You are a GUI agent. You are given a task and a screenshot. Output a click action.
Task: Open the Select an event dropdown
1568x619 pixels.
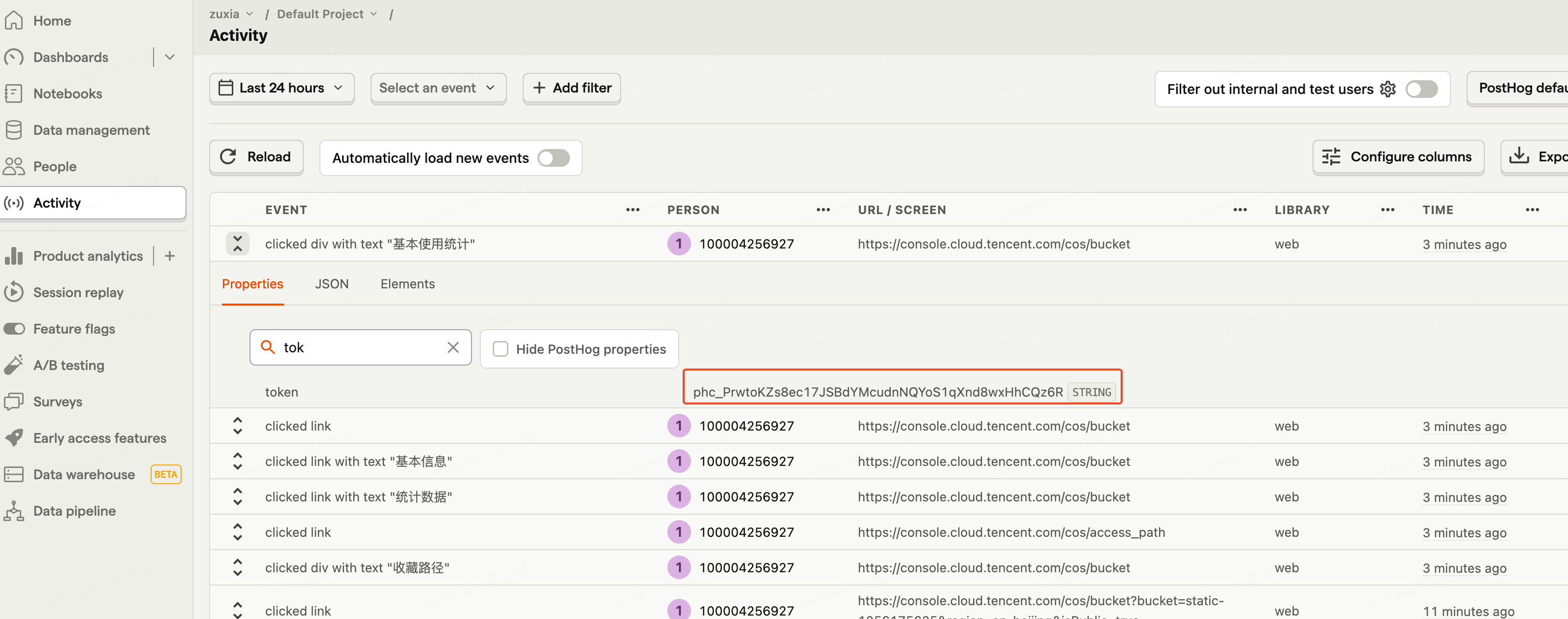click(x=438, y=88)
